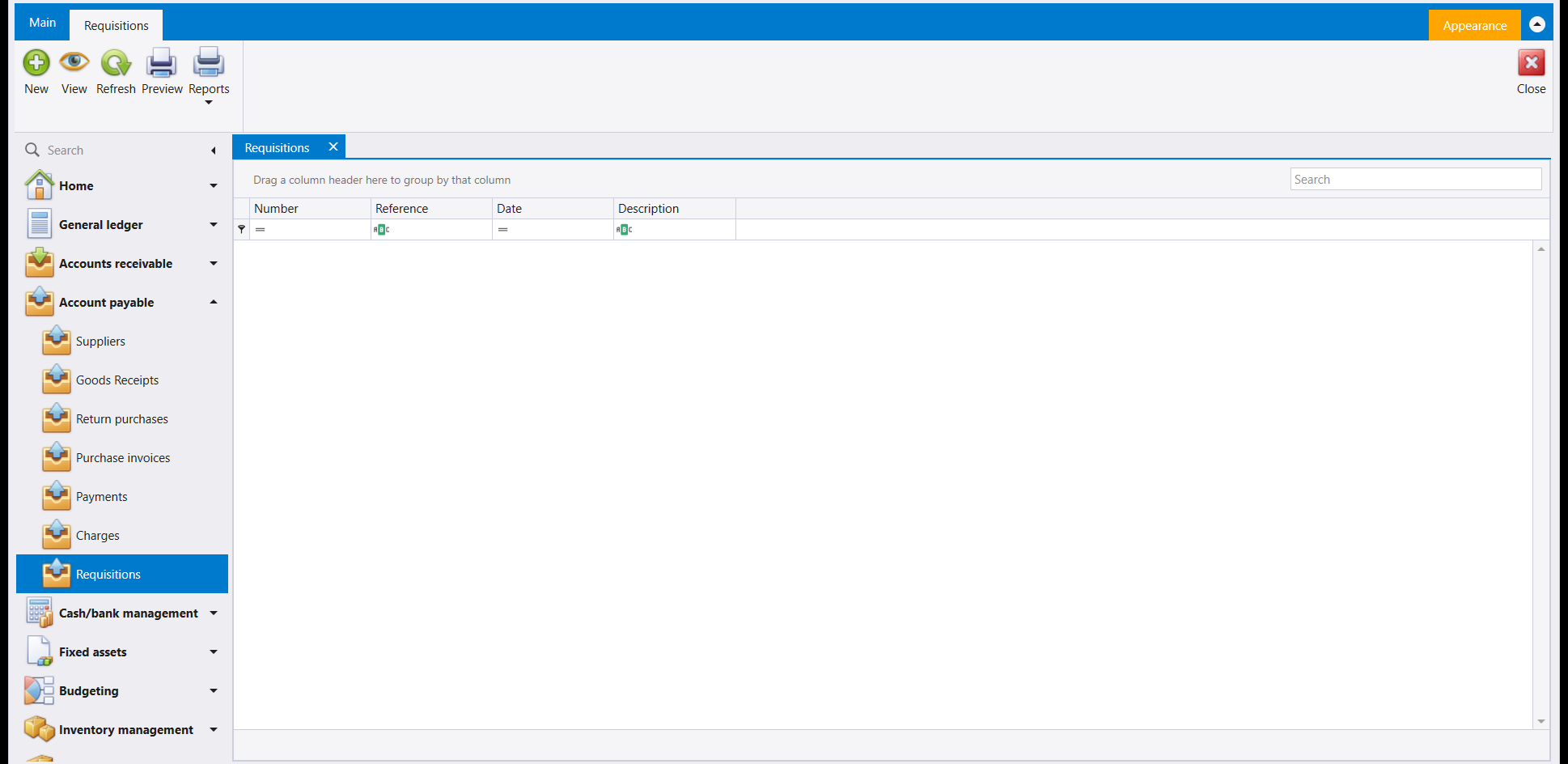Sort by the Number column header
The image size is (1568, 764).
coord(310,208)
